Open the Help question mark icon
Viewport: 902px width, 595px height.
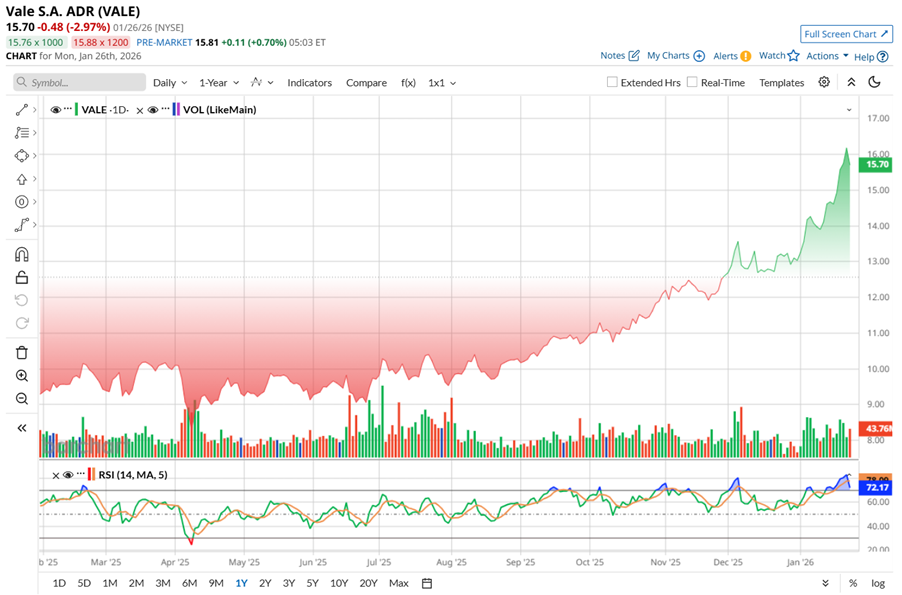click(x=883, y=56)
